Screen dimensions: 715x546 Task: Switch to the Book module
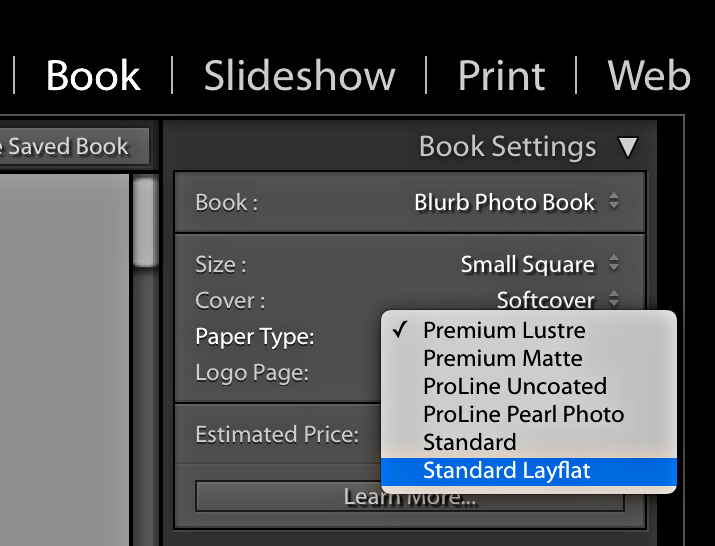[93, 76]
